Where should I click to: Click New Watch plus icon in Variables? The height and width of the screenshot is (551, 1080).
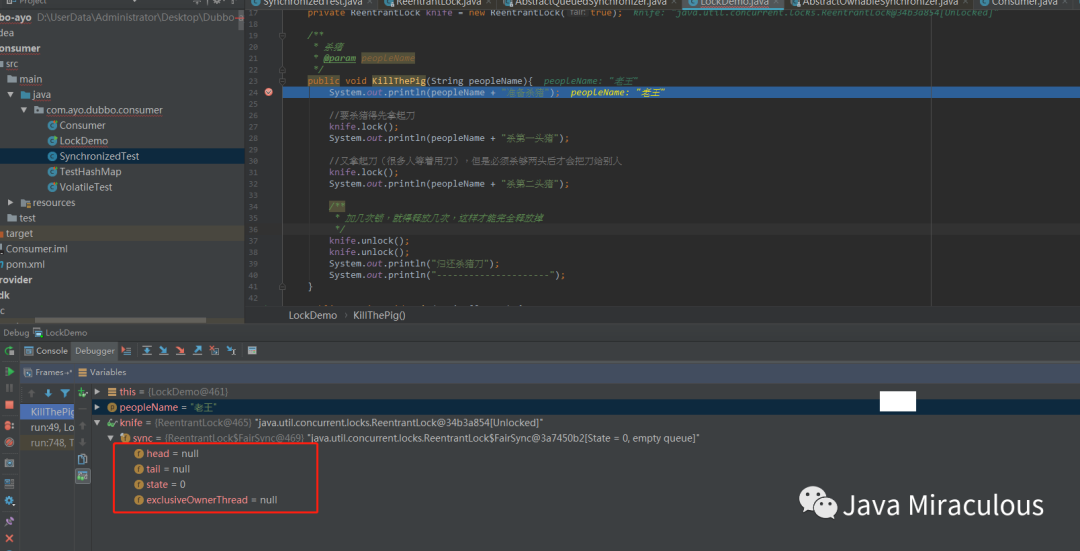83,393
